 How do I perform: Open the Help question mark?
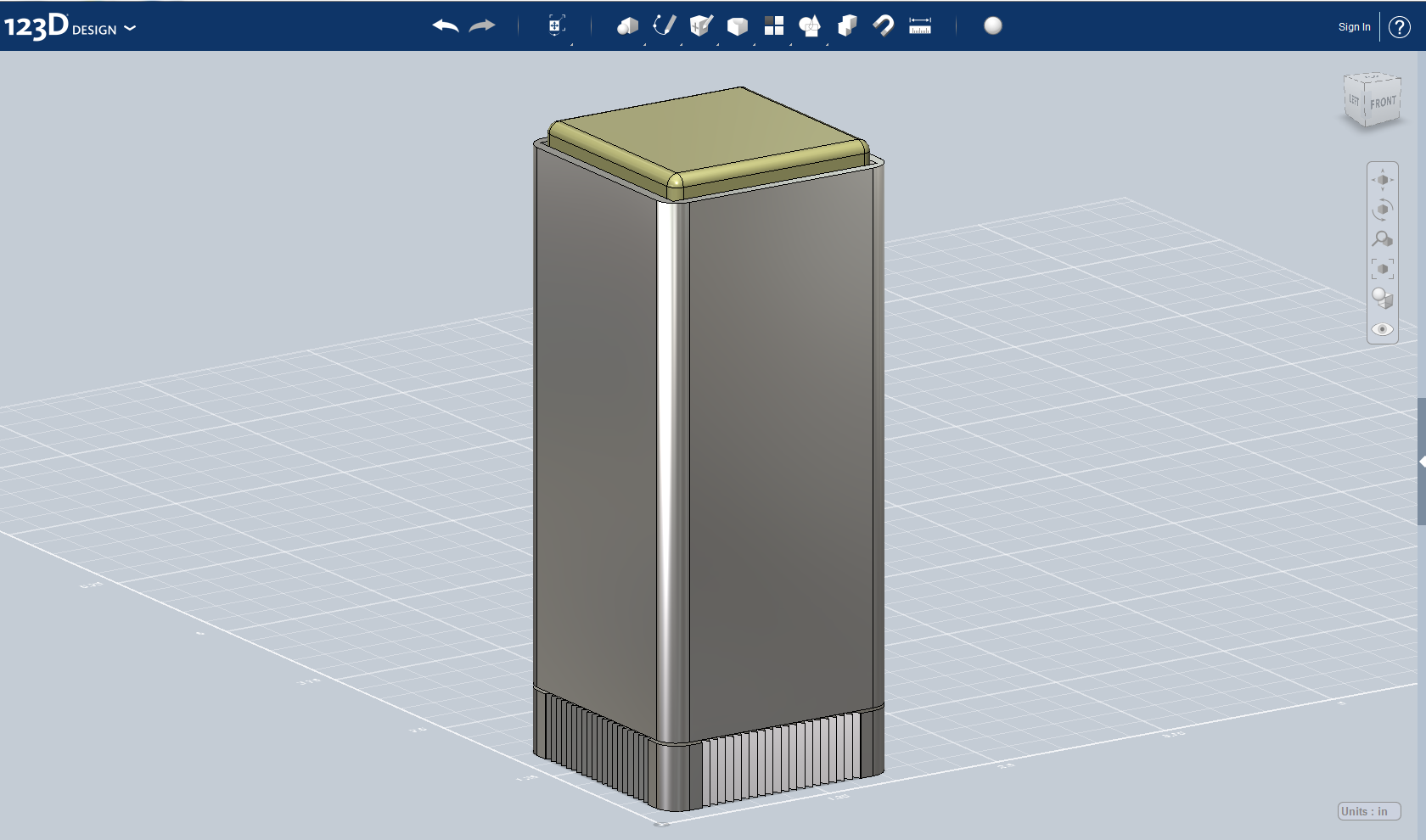click(1400, 27)
